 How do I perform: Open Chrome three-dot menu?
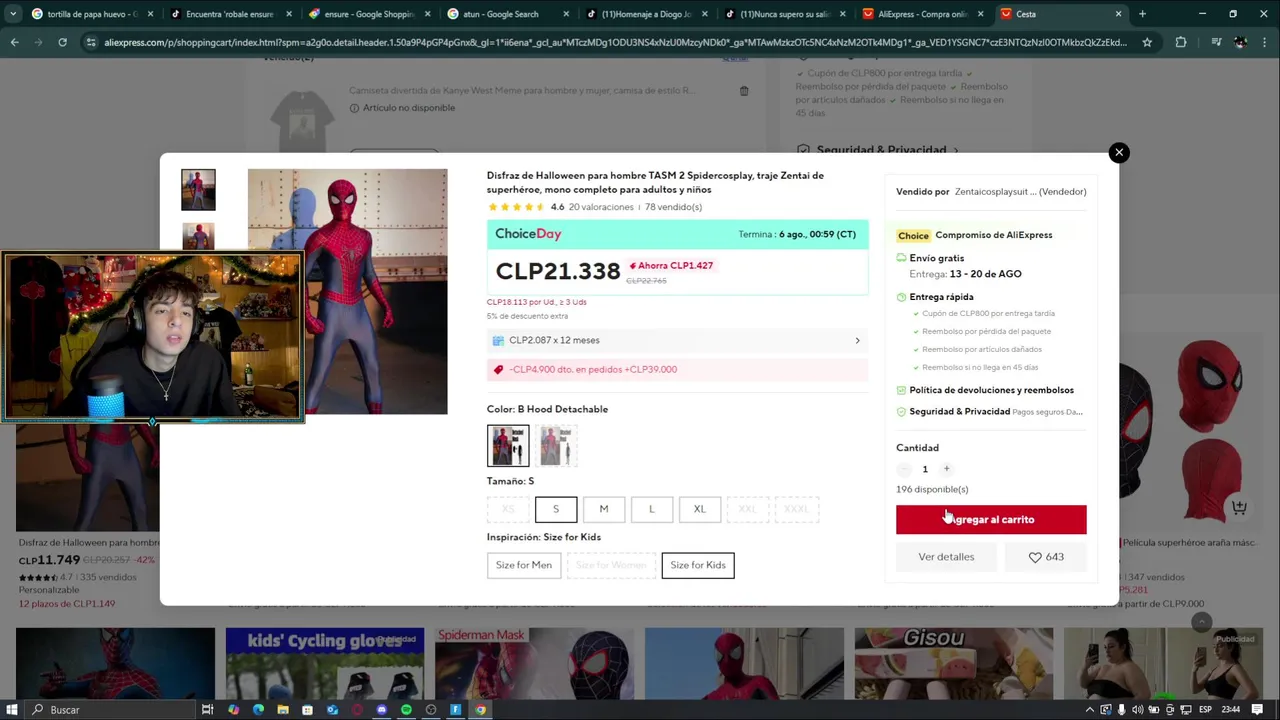coord(1265,42)
